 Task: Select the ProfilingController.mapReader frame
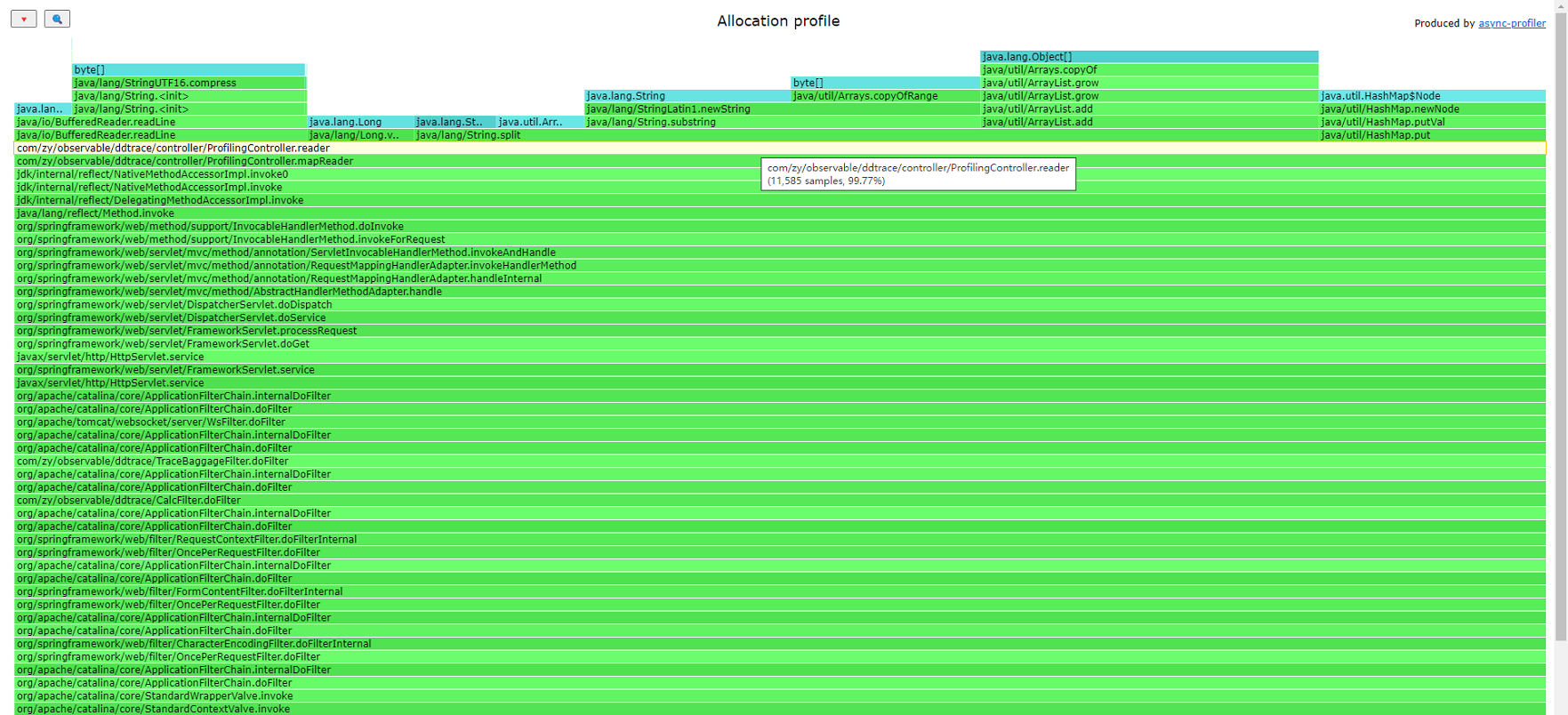click(780, 161)
